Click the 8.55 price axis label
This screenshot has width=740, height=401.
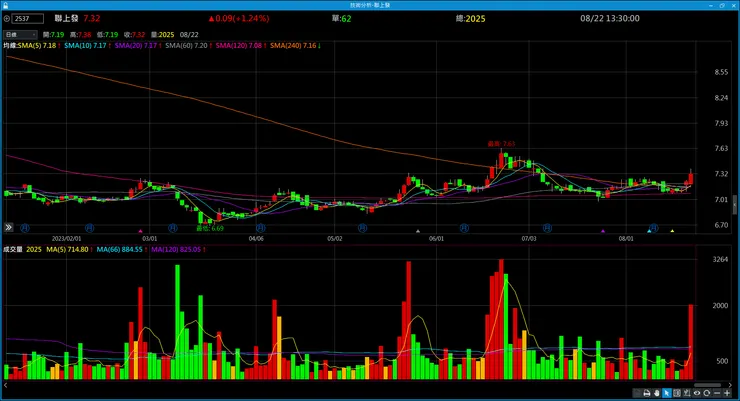(721, 72)
